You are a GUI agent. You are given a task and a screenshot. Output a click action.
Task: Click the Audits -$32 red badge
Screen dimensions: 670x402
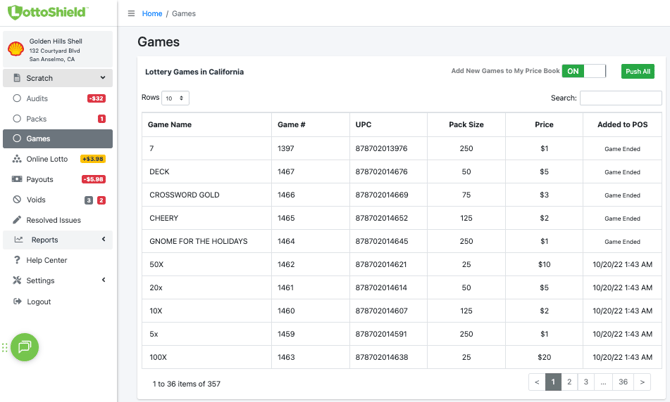pos(97,98)
